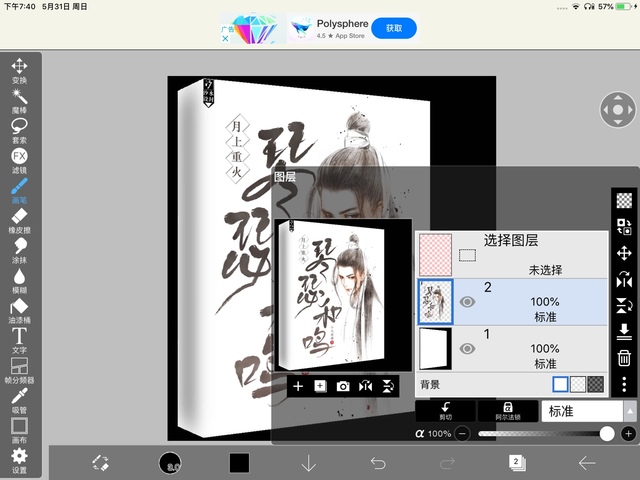The image size is (640, 480).
Task: Select the Text (文字) tool
Action: pos(19,338)
